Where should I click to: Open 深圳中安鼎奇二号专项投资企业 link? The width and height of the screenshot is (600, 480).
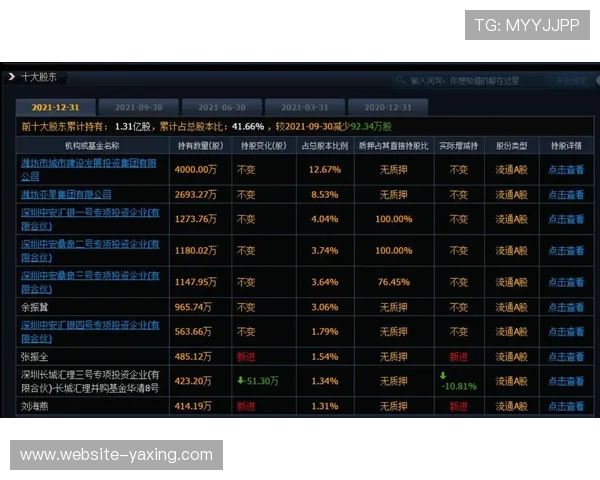pyautogui.click(x=90, y=250)
